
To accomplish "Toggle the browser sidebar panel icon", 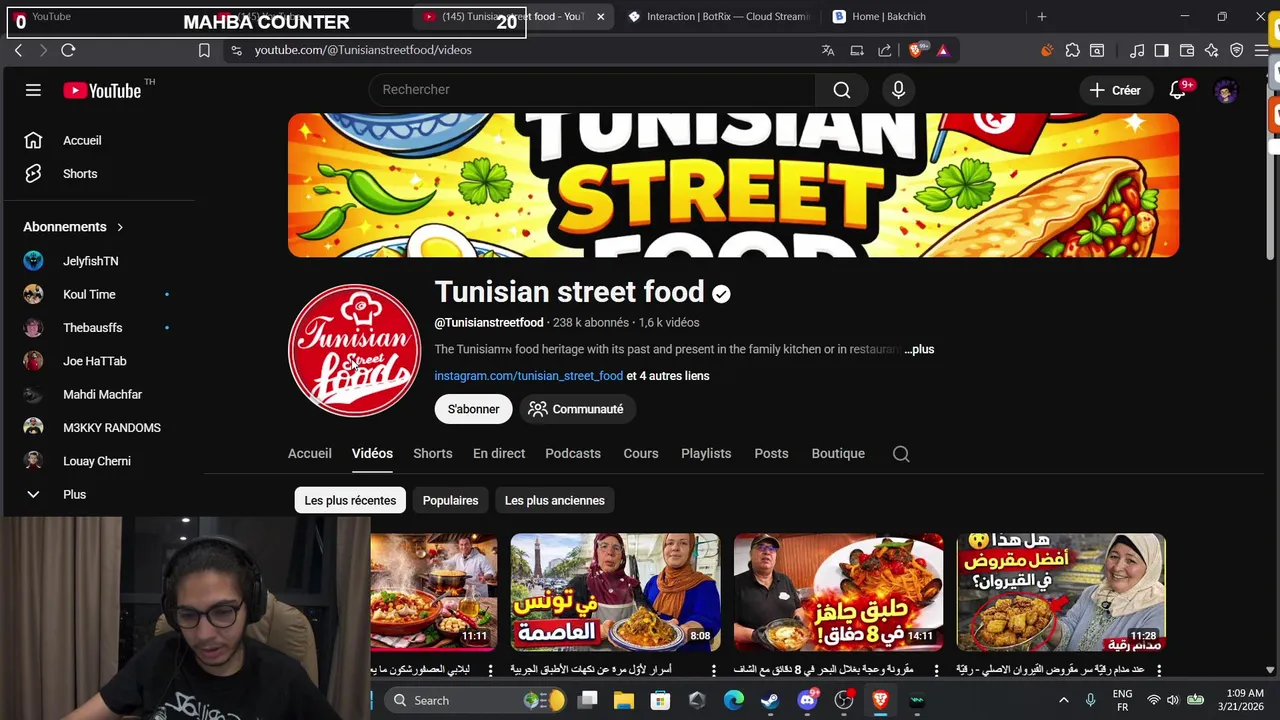I will 1161,50.
